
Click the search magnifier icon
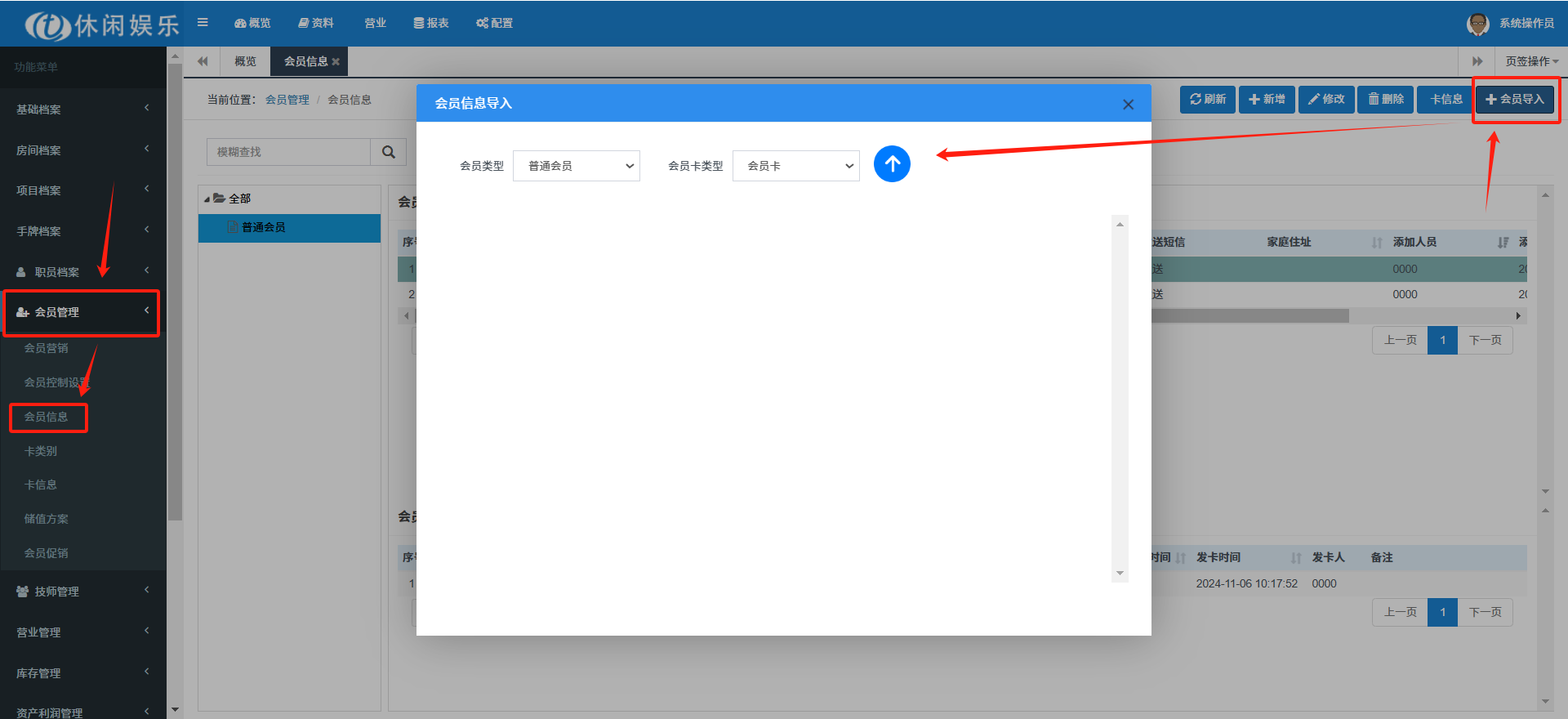pyautogui.click(x=389, y=152)
